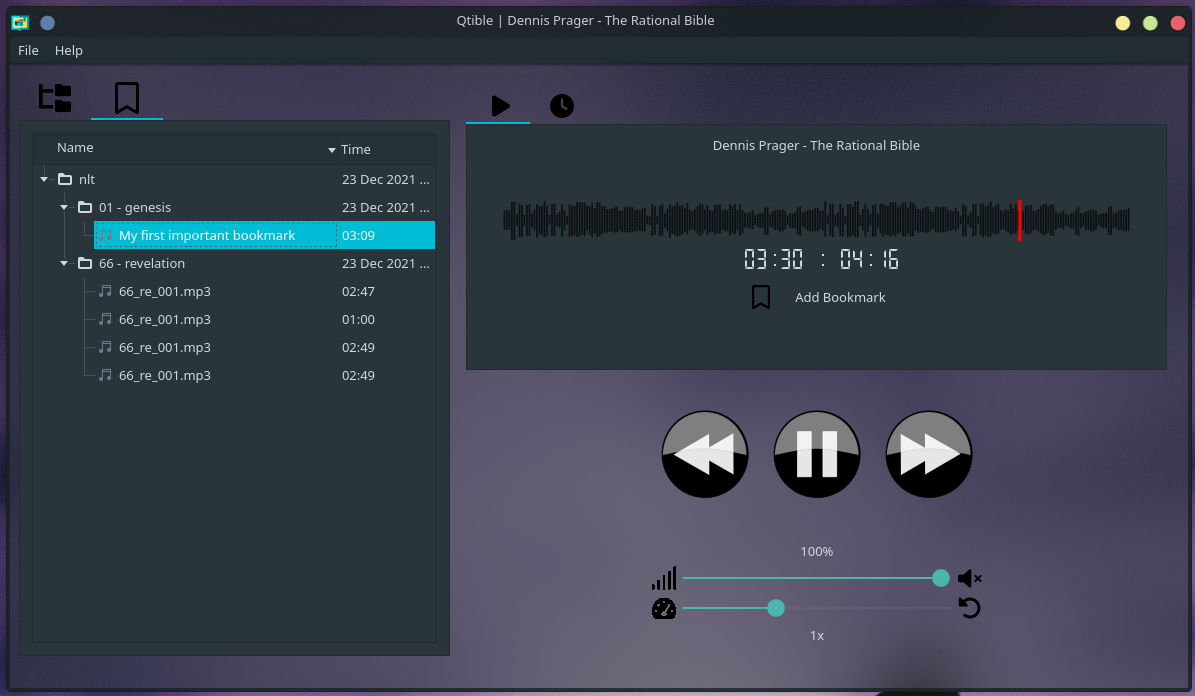
Task: Mute audio with the speaker icon
Action: tap(969, 579)
